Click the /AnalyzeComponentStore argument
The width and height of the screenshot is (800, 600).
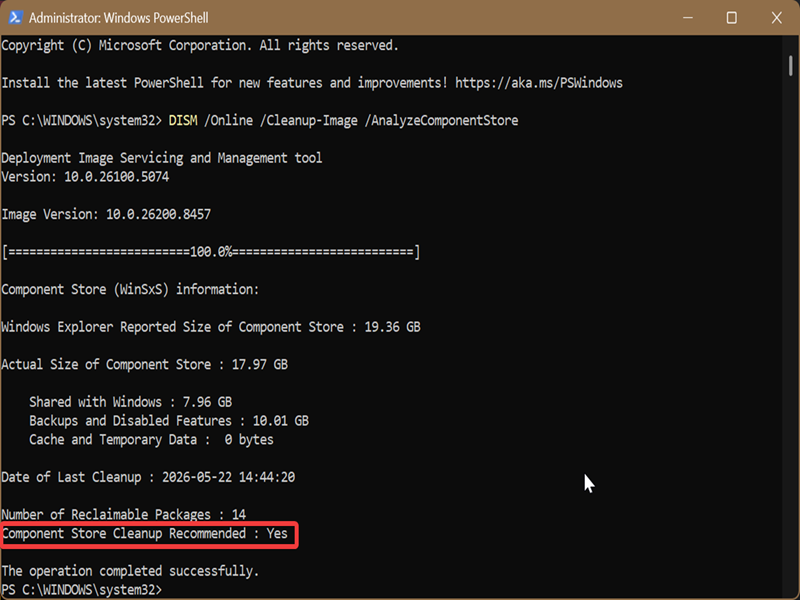click(x=441, y=120)
